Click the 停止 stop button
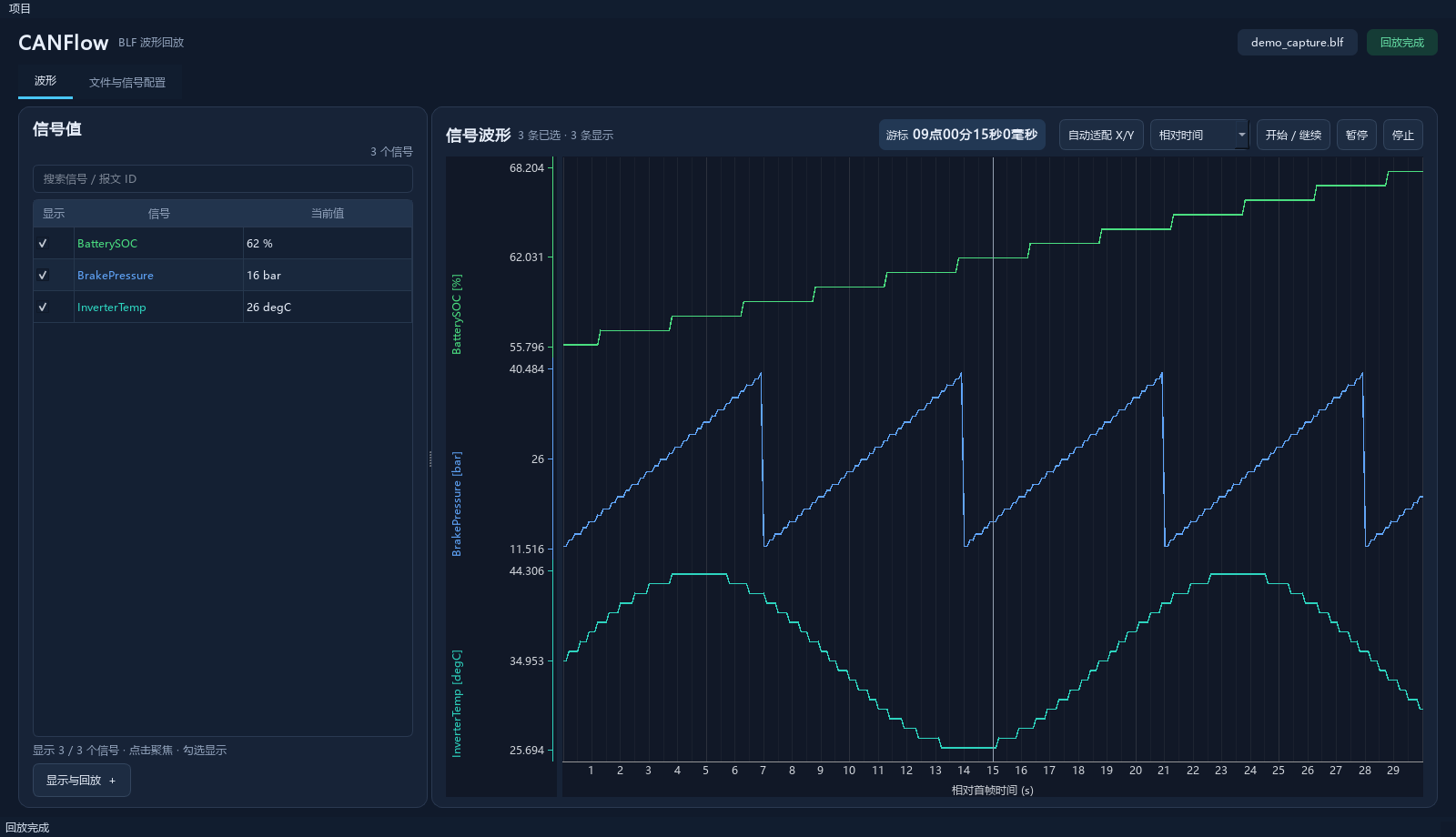 (x=1403, y=135)
